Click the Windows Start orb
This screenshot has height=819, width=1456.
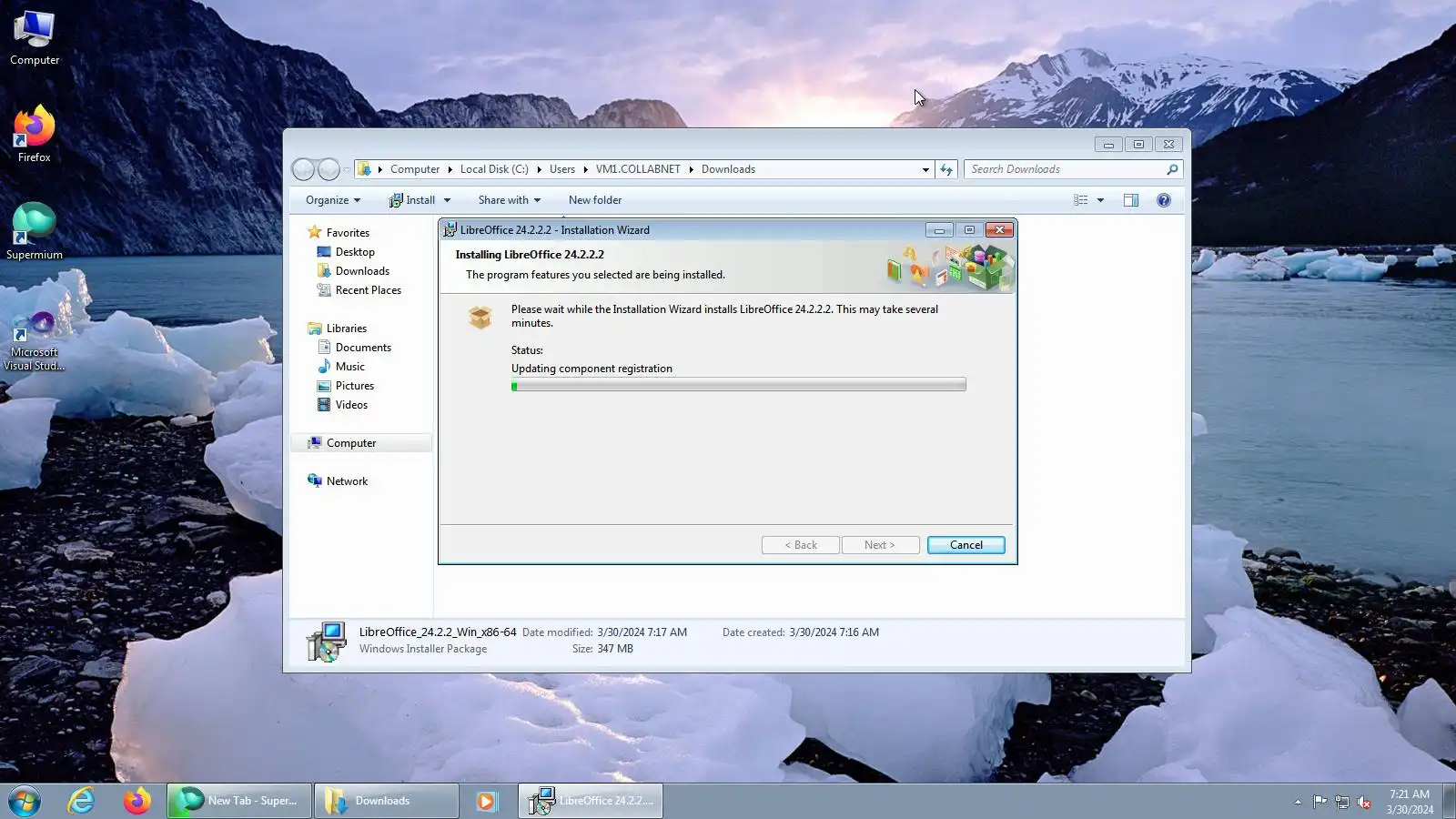25,801
